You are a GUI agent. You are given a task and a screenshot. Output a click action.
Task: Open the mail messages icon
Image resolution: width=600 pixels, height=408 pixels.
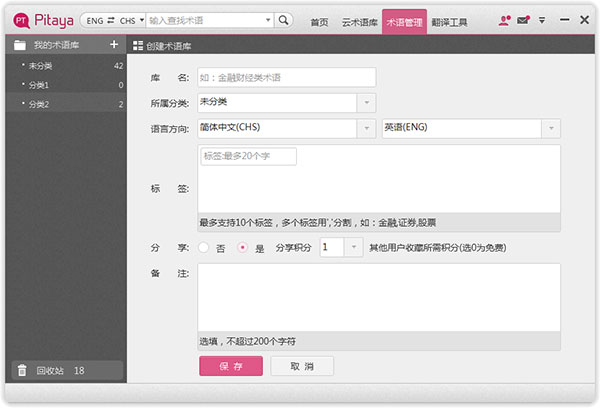523,20
